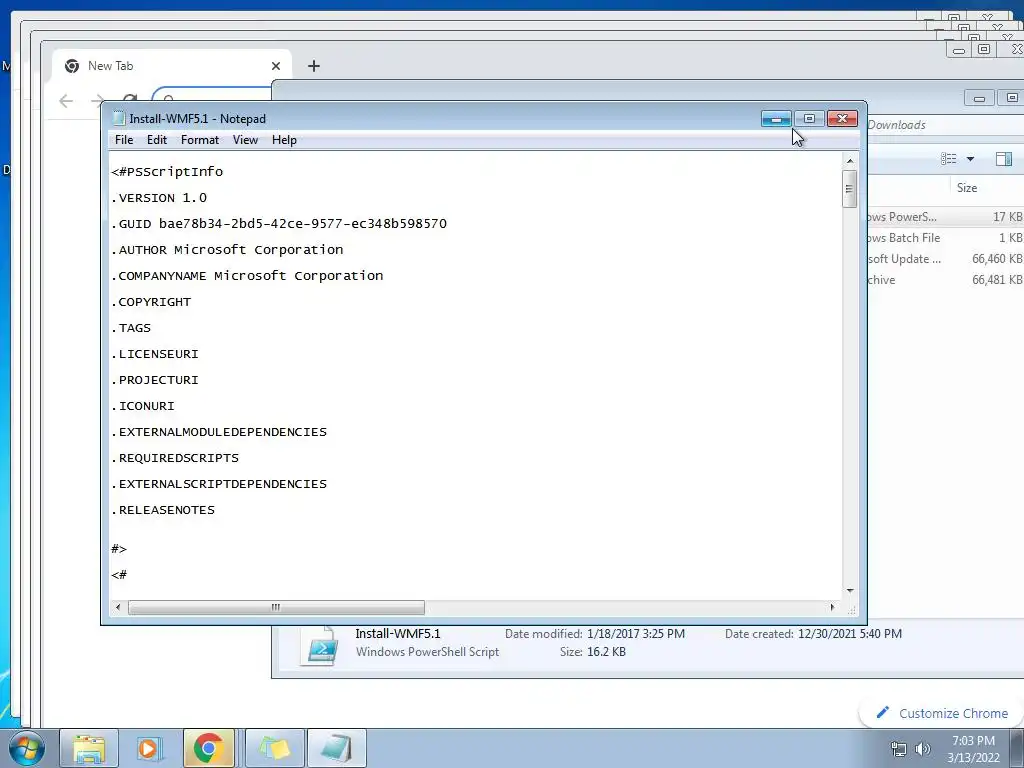Click the Date modified value in details pane
This screenshot has height=768, width=1024.
pos(635,633)
